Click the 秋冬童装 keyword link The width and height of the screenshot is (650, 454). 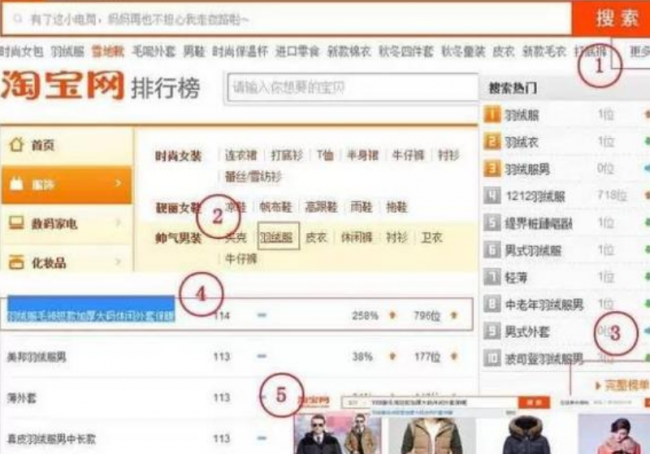(x=463, y=52)
